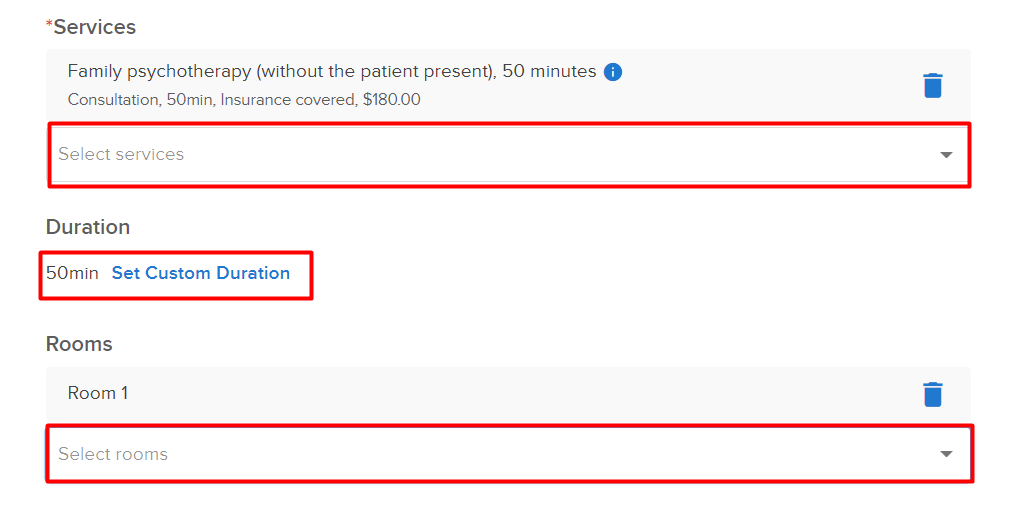The image size is (1016, 509).
Task: Focus the Select services combo box field
Action: (x=509, y=155)
